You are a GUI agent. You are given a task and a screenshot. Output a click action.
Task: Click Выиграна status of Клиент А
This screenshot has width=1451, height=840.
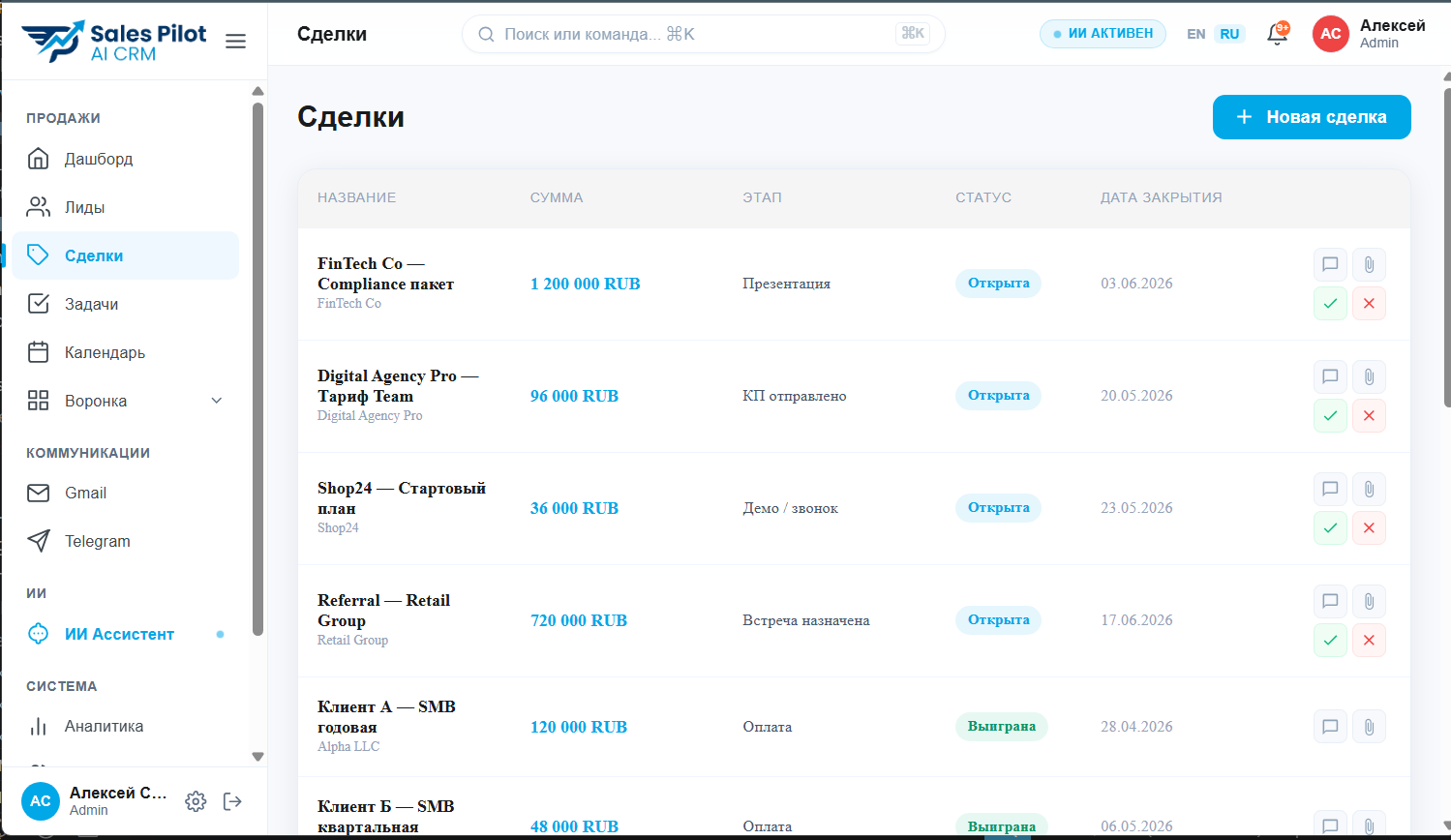[x=1001, y=727]
